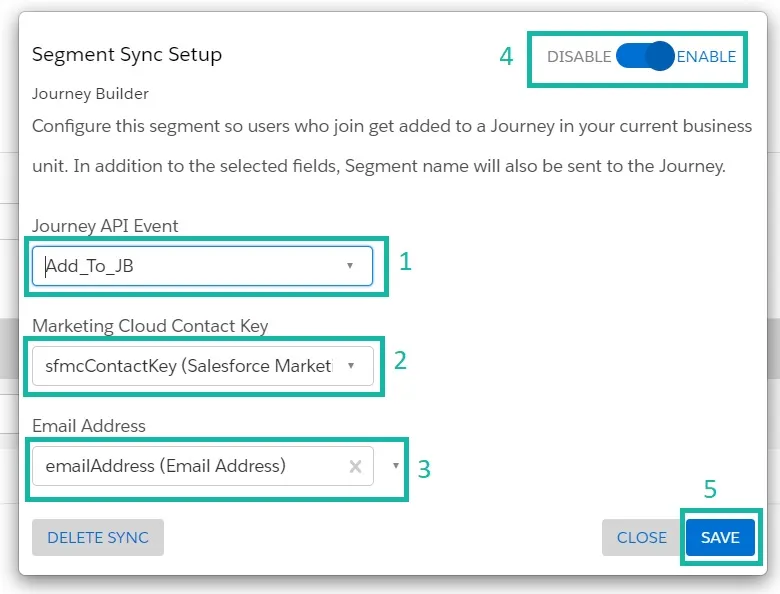Viewport: 780px width, 594px height.
Task: Click the green number 4 beside DISABLE
Action: pyautogui.click(x=506, y=57)
